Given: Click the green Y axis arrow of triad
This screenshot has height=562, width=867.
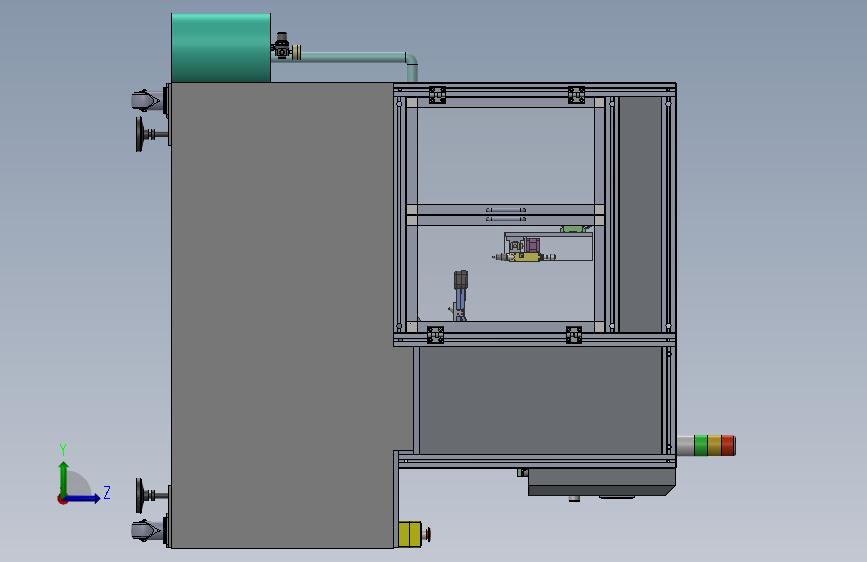Looking at the screenshot, I should (x=64, y=479).
